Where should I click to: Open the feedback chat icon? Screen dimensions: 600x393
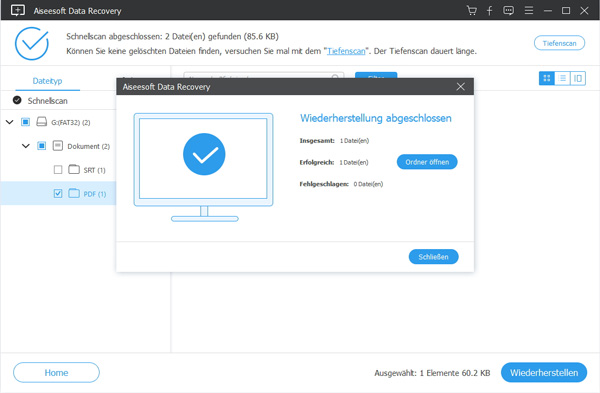(x=509, y=10)
